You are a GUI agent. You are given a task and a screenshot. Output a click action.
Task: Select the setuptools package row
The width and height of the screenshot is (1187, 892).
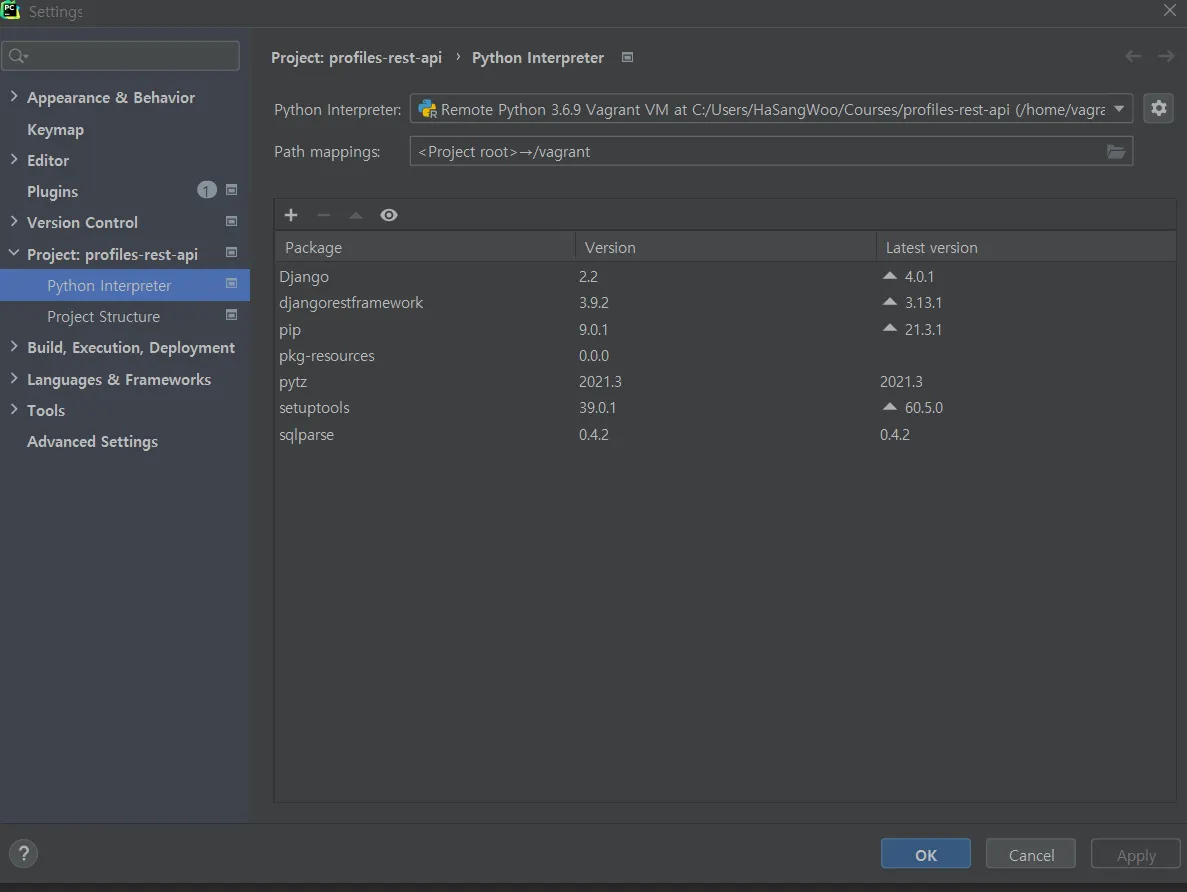point(725,407)
